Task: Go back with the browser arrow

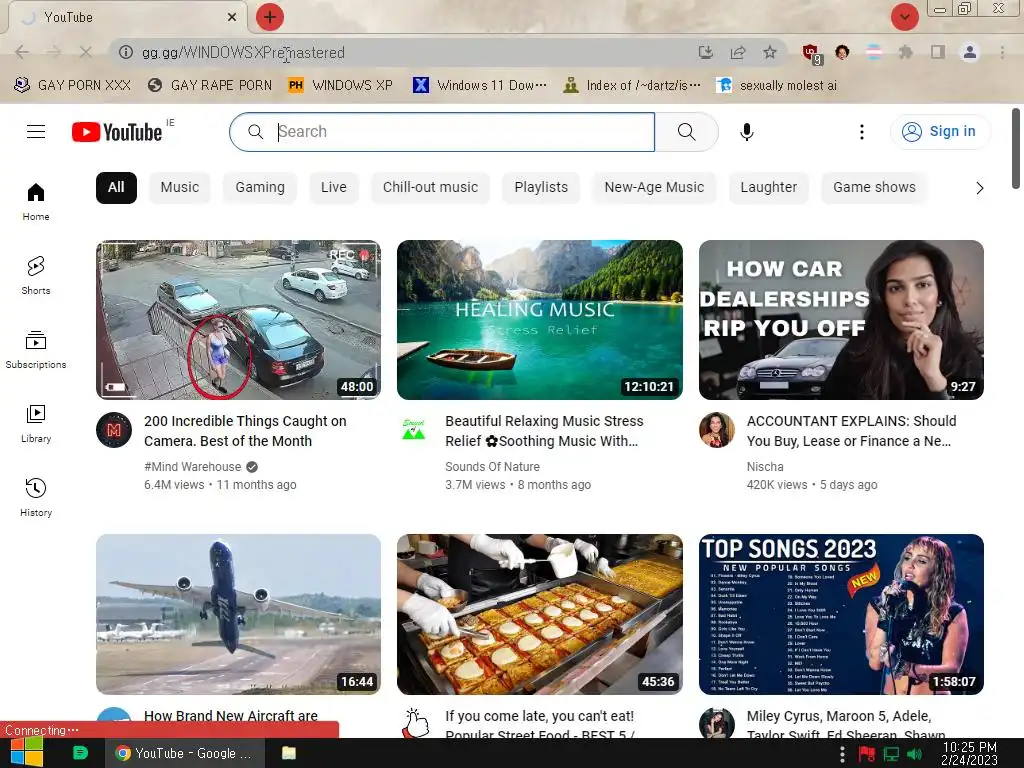Action: pyautogui.click(x=22, y=52)
